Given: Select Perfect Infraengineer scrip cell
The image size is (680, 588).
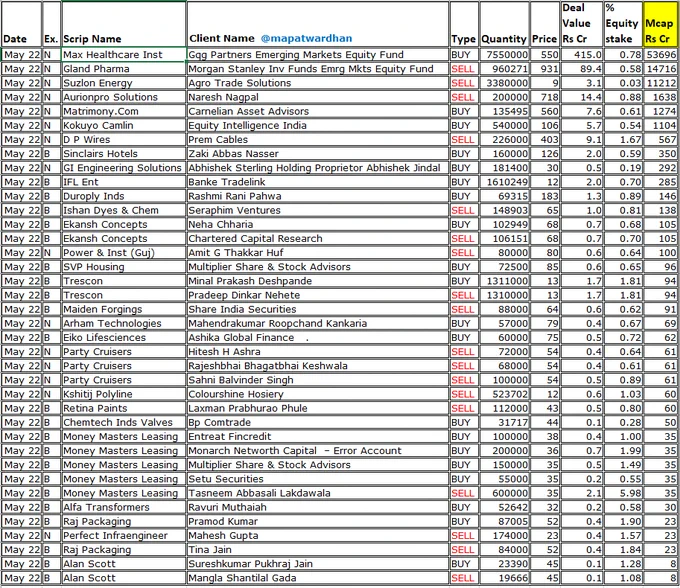Looking at the screenshot, I should [x=124, y=536].
